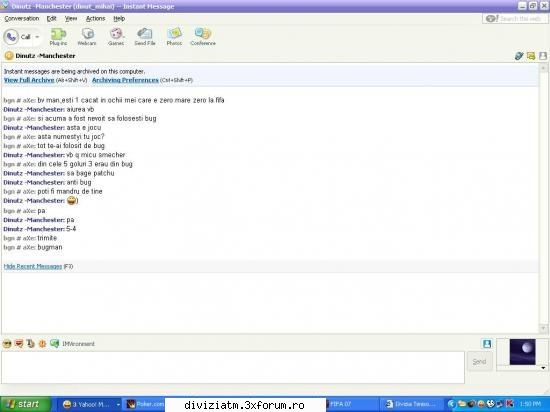550x412 pixels.
Task: Expand grouped Yahoo taskbar dropdown arrow
Action: 118,404
